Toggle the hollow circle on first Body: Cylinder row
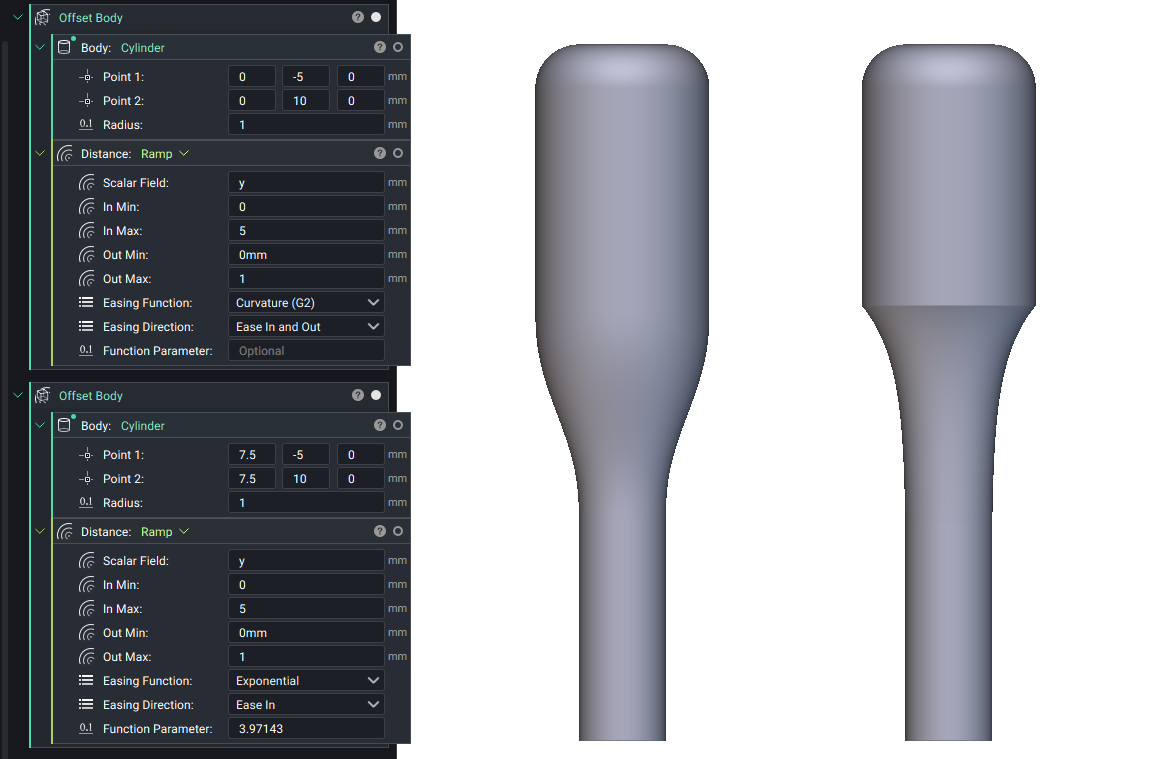Viewport: 1160px width, 759px height. pos(398,47)
